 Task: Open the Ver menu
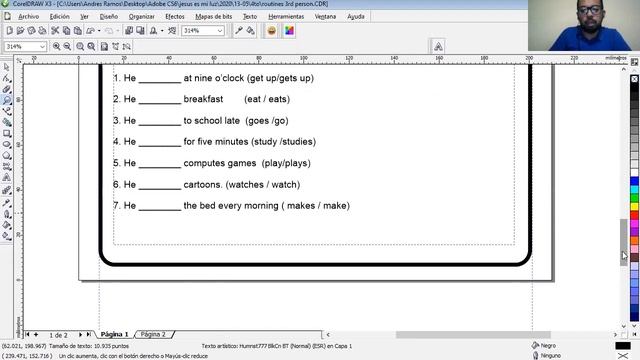pos(84,16)
